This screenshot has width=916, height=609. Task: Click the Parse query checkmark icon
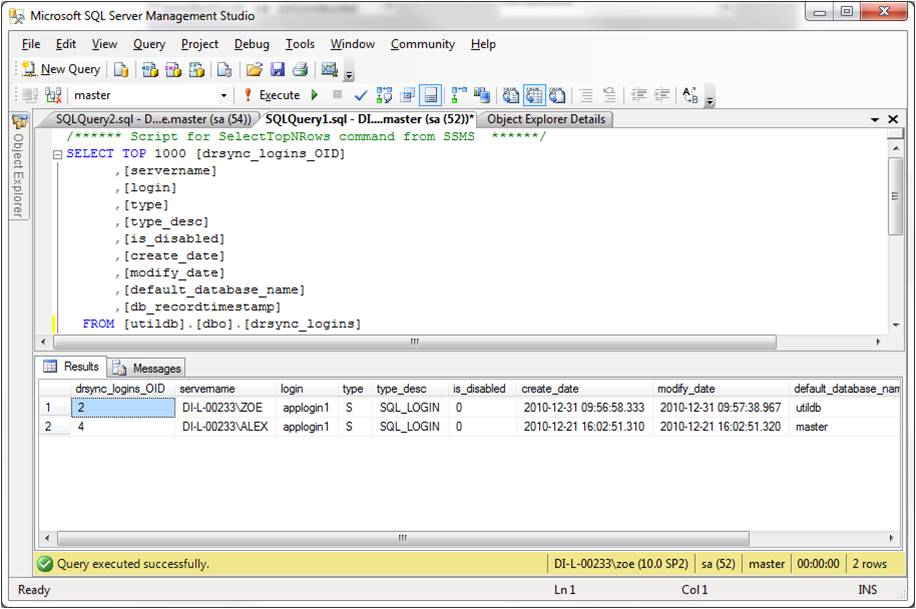(361, 95)
